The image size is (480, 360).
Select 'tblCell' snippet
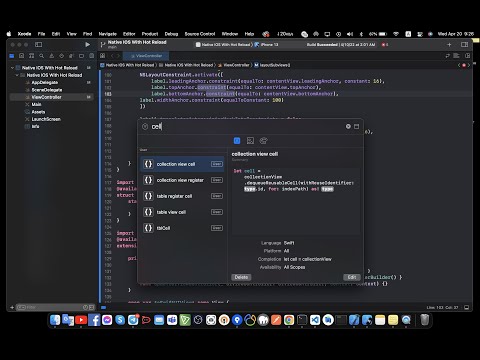click(x=182, y=228)
